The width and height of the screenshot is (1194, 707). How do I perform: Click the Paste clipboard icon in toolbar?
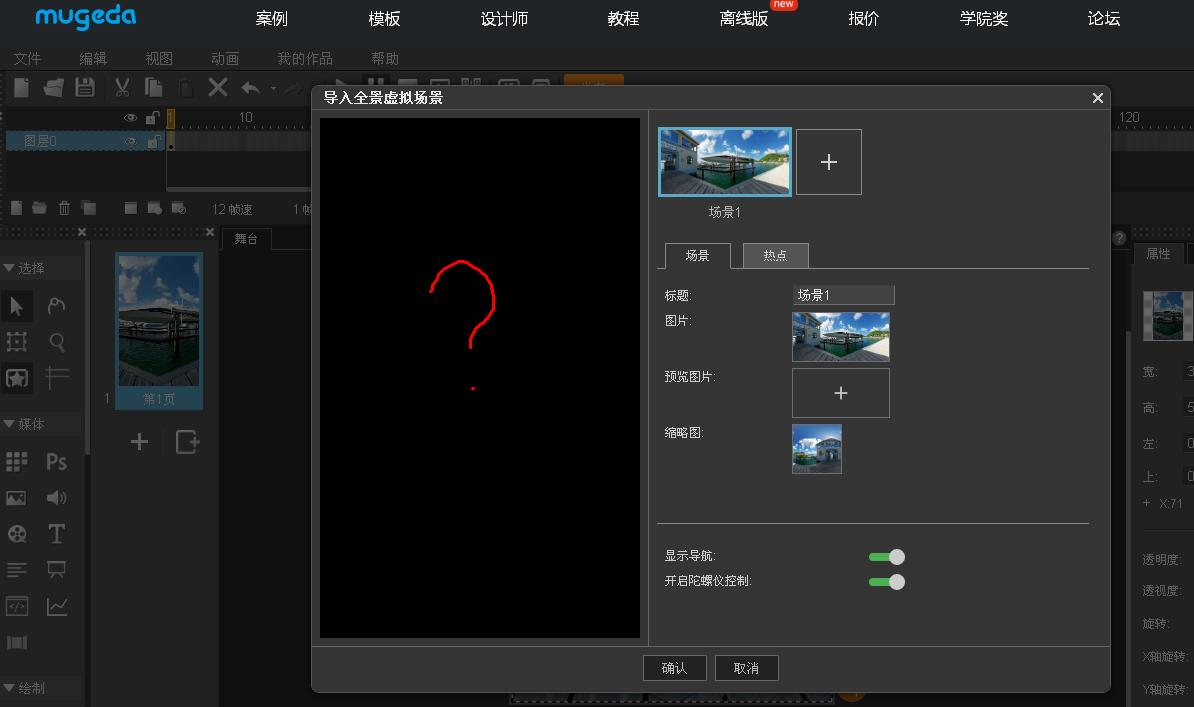coord(186,88)
